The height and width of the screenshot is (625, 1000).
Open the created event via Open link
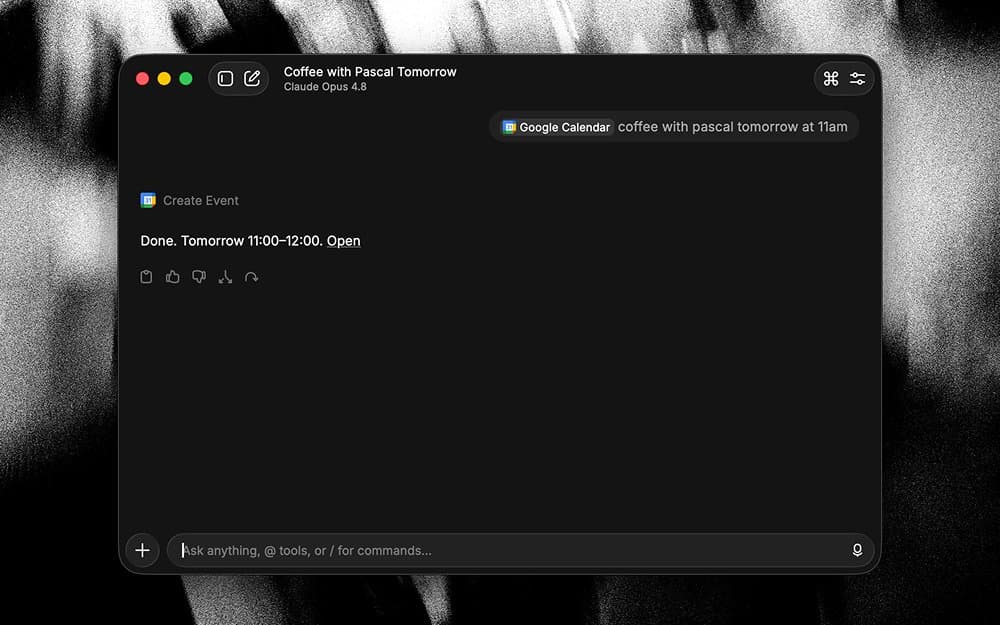(x=344, y=241)
